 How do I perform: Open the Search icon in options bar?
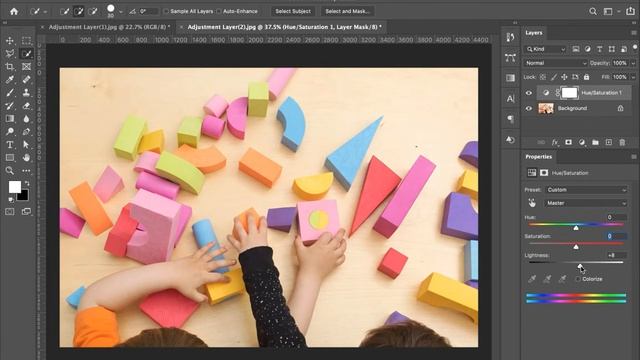click(593, 11)
